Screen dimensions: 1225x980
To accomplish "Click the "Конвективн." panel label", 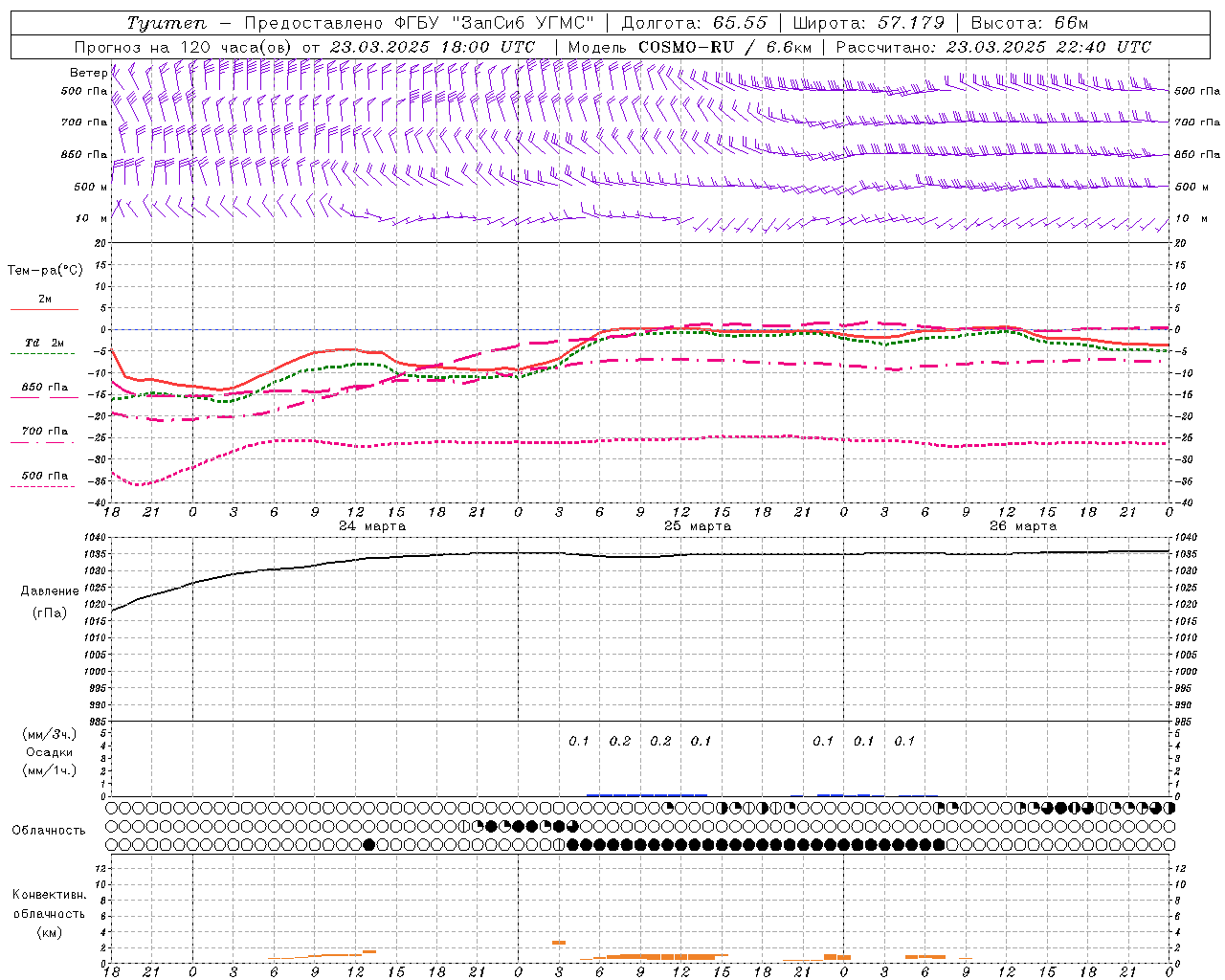I will (49, 895).
